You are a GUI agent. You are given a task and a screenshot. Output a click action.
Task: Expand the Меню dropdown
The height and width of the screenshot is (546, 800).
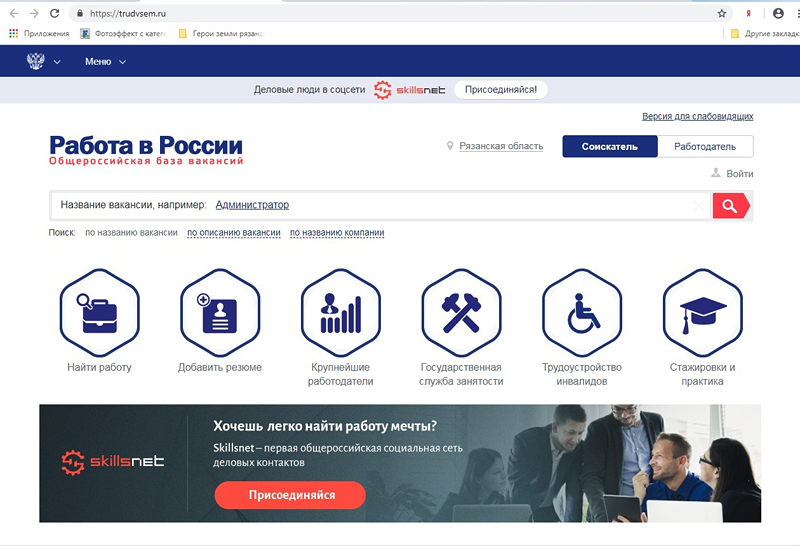[105, 62]
